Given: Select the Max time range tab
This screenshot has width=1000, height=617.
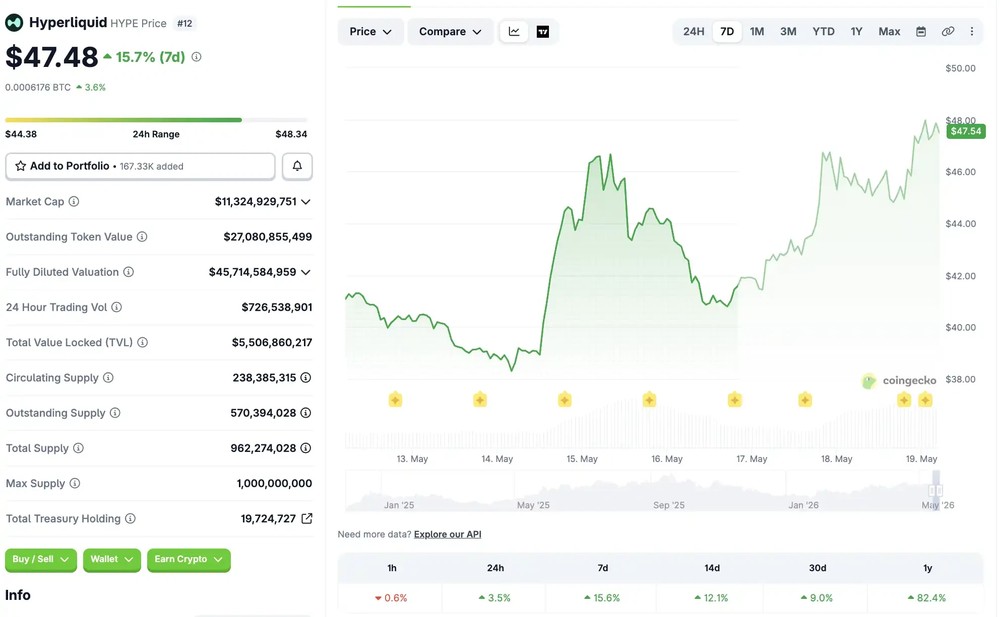Looking at the screenshot, I should [889, 31].
